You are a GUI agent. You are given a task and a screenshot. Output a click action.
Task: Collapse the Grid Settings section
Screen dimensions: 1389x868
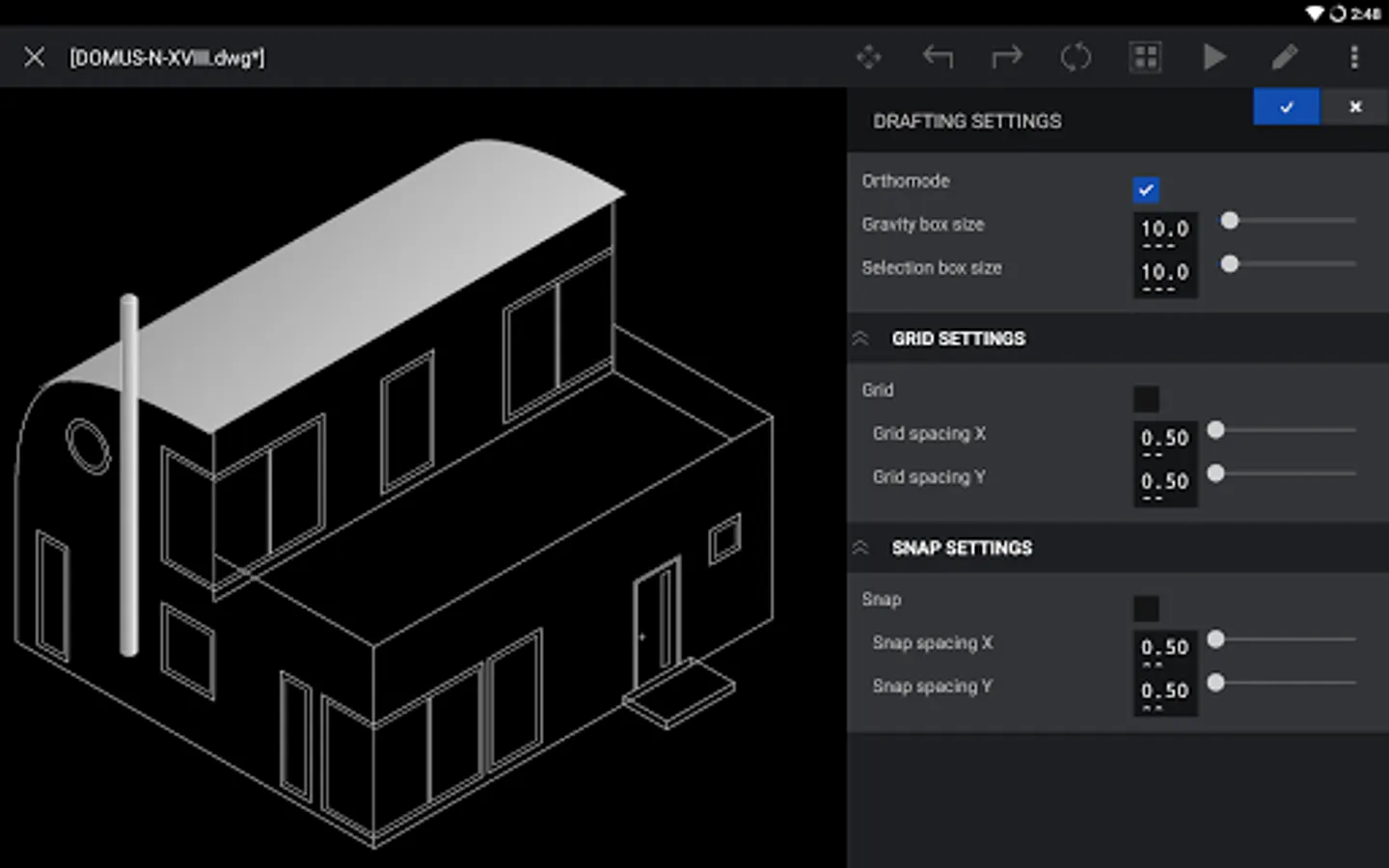coord(860,339)
